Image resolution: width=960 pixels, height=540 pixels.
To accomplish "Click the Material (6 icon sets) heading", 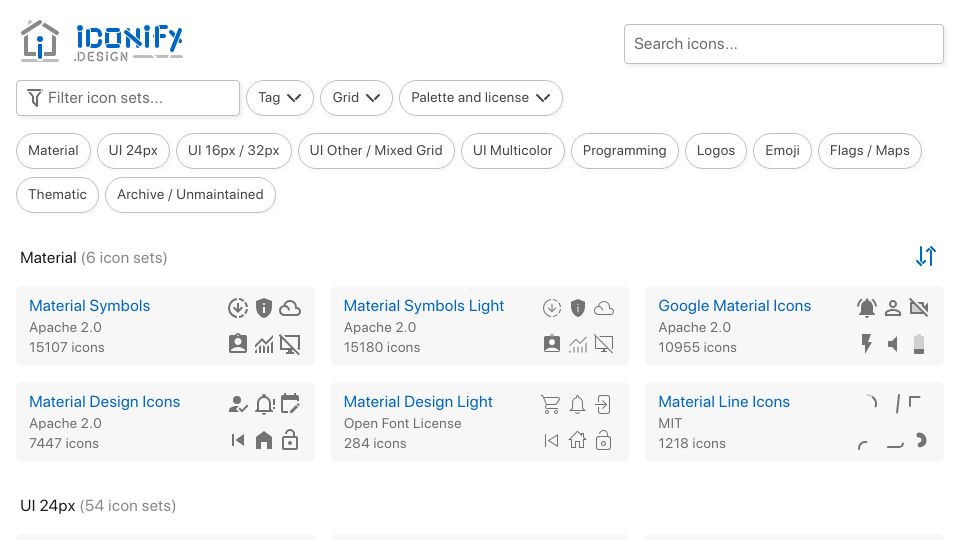I will click(x=94, y=258).
